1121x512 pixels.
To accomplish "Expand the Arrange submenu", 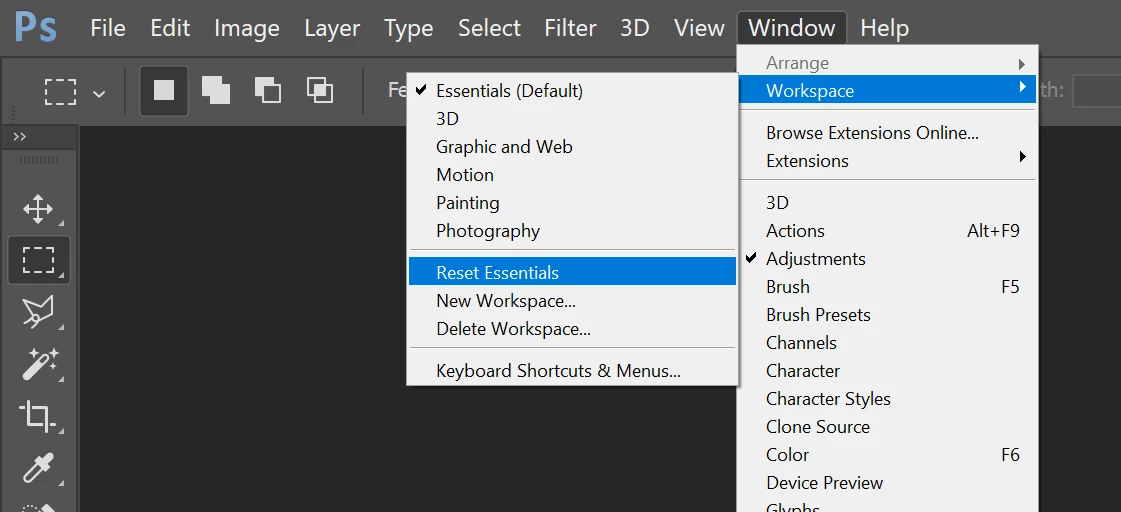I will click(887, 63).
